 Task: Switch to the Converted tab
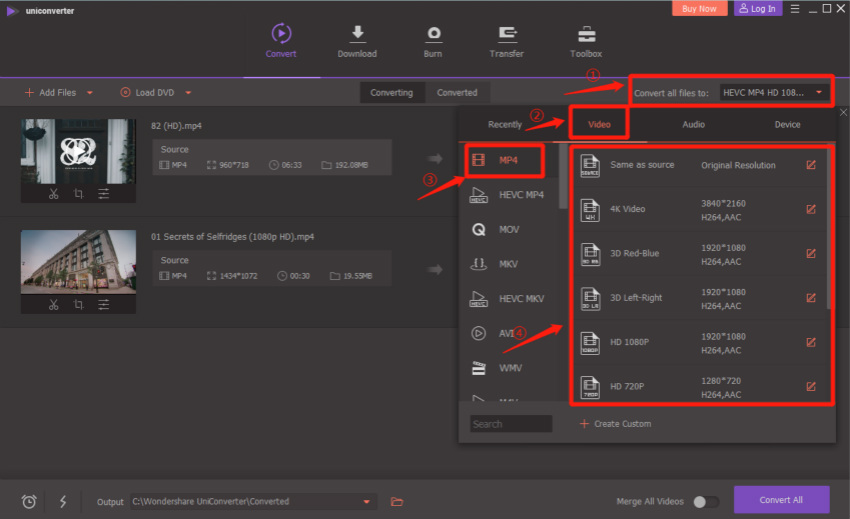click(x=457, y=93)
